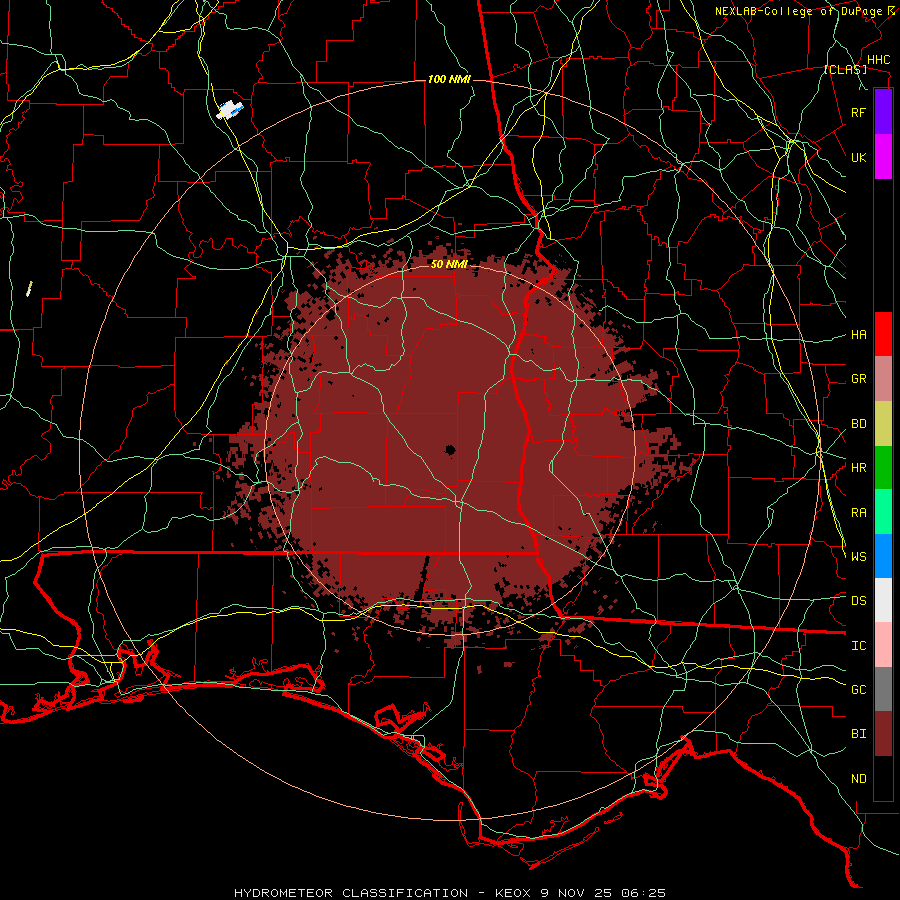This screenshot has width=900, height=900.
Task: Click the GR legend label
Action: [x=858, y=379]
